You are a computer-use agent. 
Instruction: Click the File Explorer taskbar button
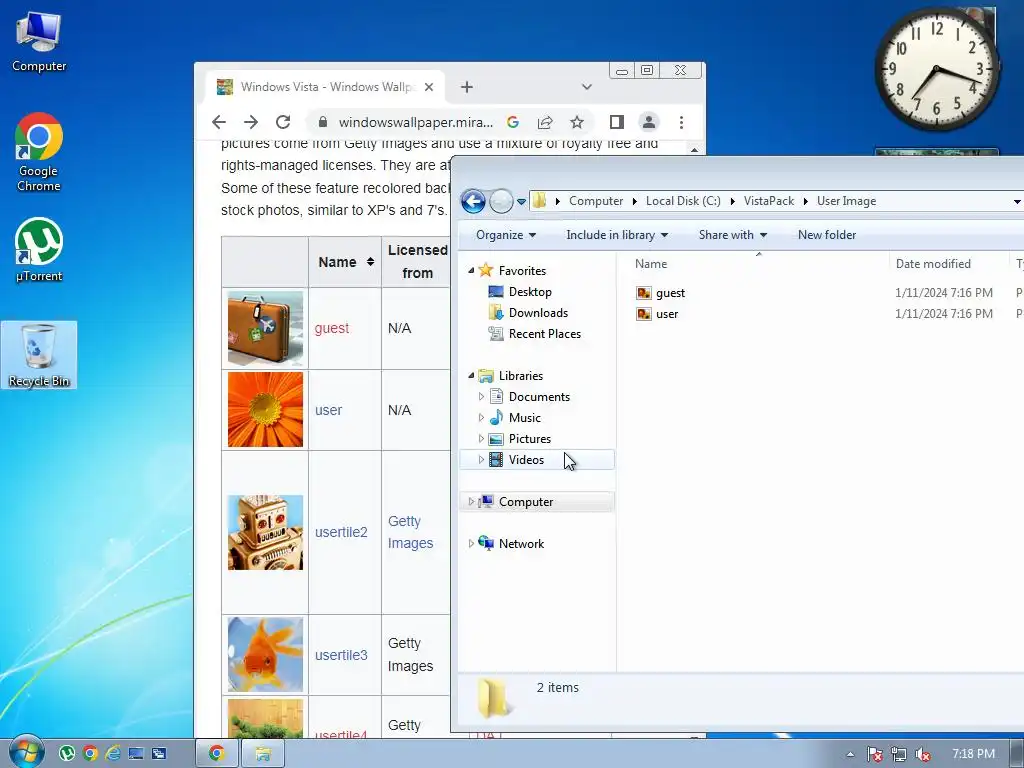click(x=263, y=754)
